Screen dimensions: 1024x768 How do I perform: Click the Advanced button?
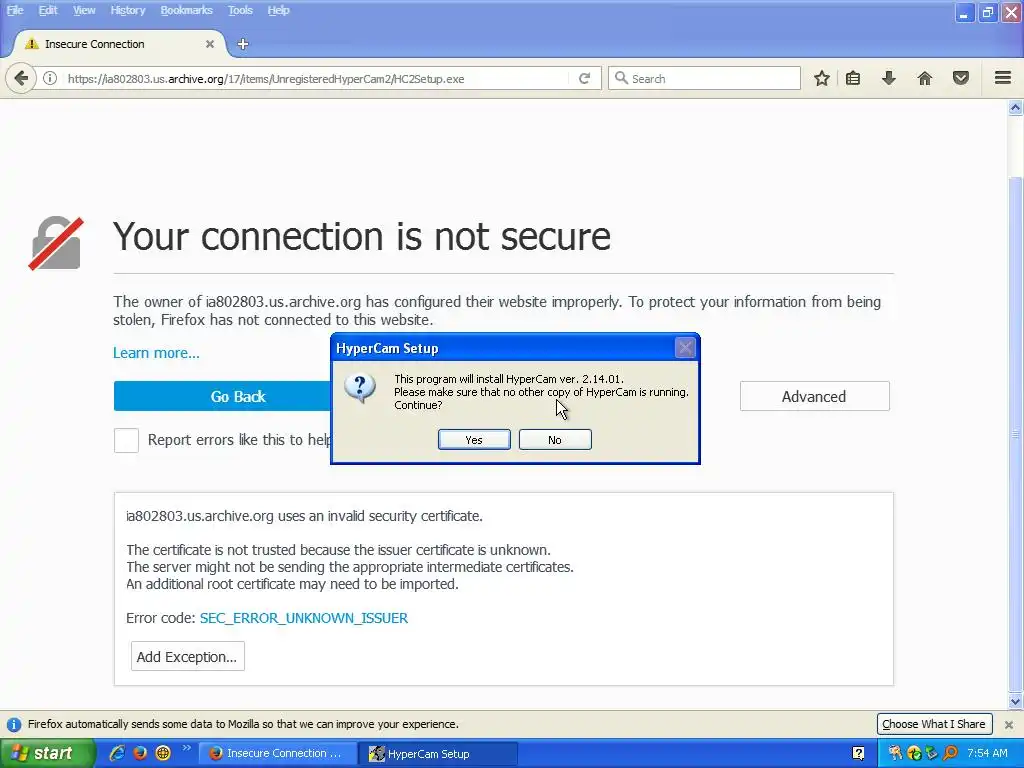tap(814, 396)
